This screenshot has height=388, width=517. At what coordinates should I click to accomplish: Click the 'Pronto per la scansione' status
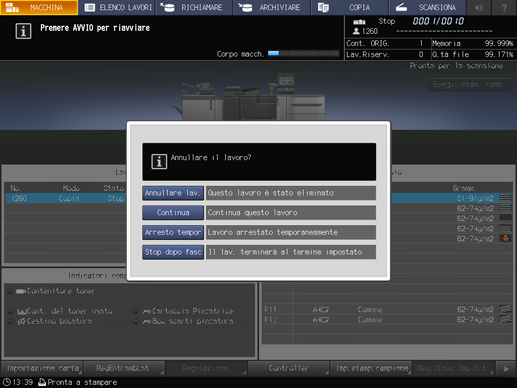[456, 66]
